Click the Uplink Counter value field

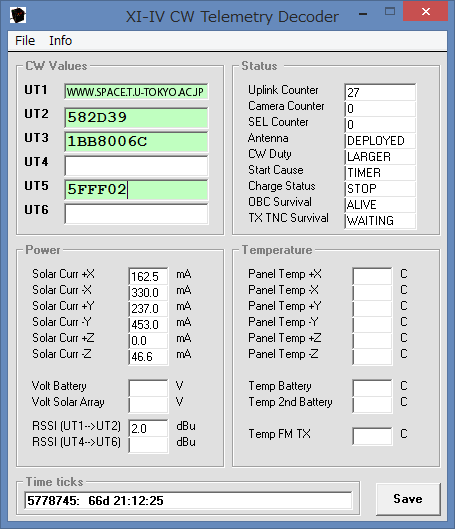click(380, 92)
